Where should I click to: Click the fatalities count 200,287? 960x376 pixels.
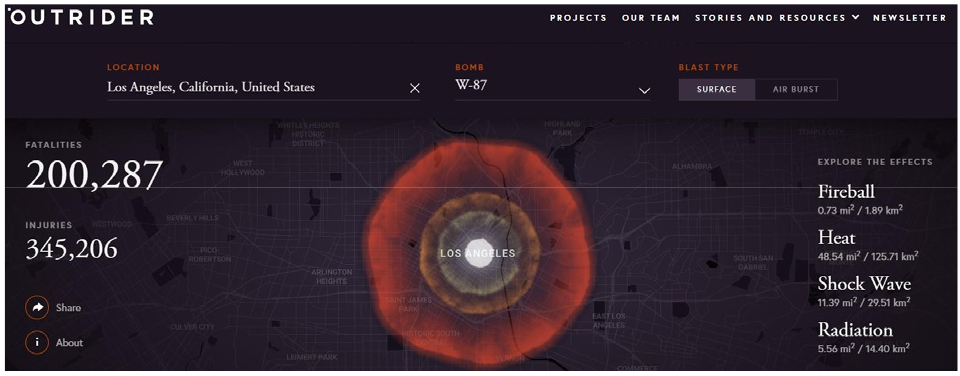pyautogui.click(x=94, y=175)
